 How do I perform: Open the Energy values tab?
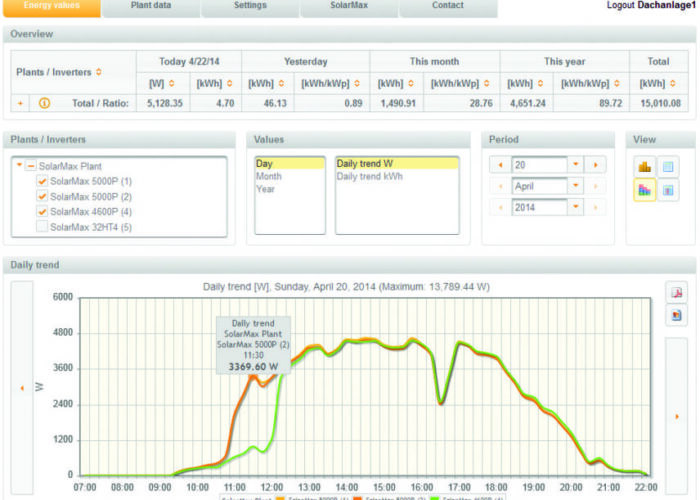52,7
